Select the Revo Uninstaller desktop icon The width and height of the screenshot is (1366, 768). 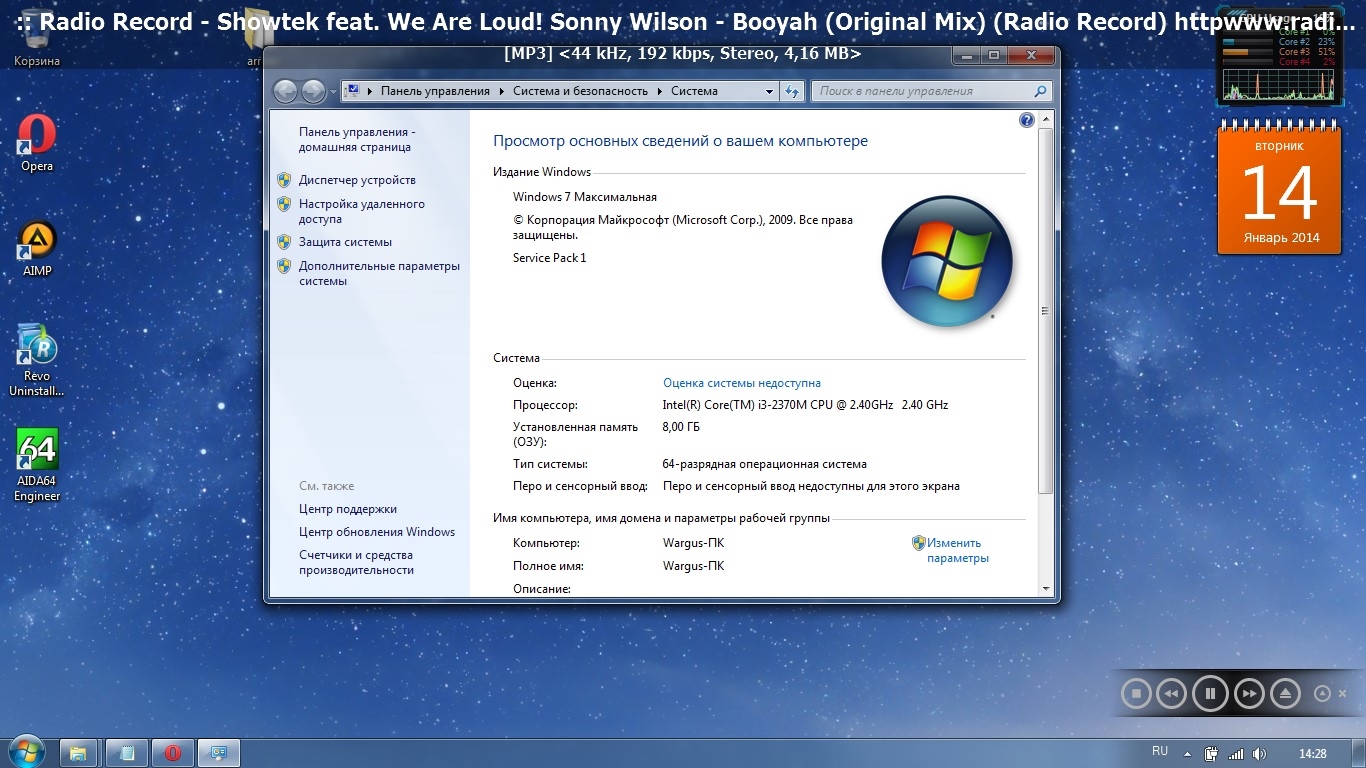[37, 360]
